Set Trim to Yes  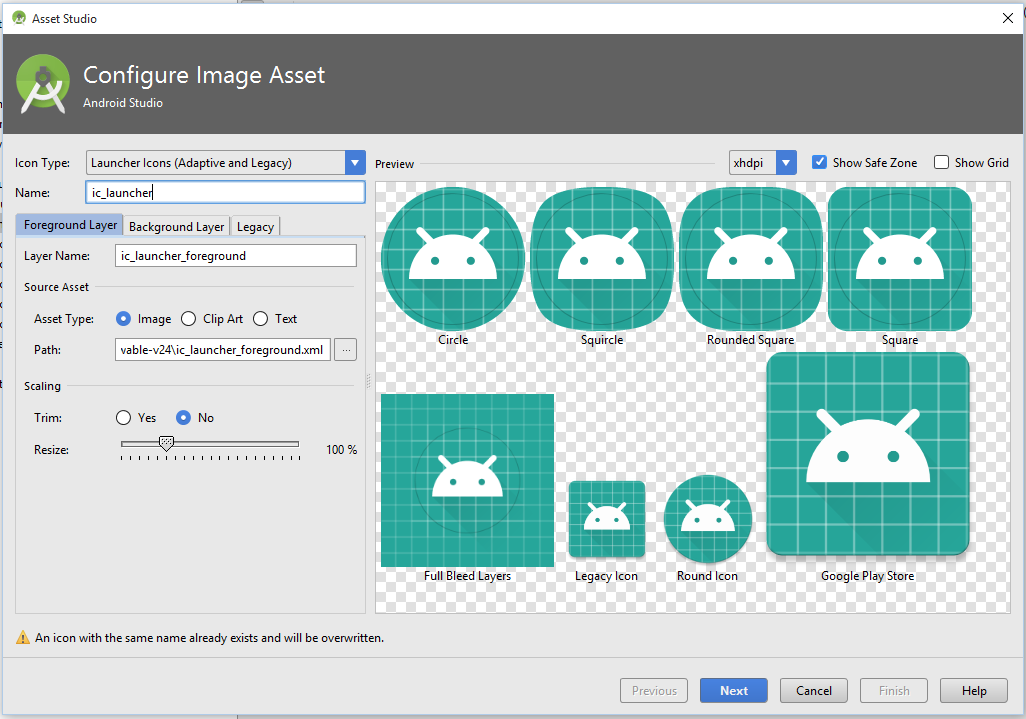tap(124, 418)
